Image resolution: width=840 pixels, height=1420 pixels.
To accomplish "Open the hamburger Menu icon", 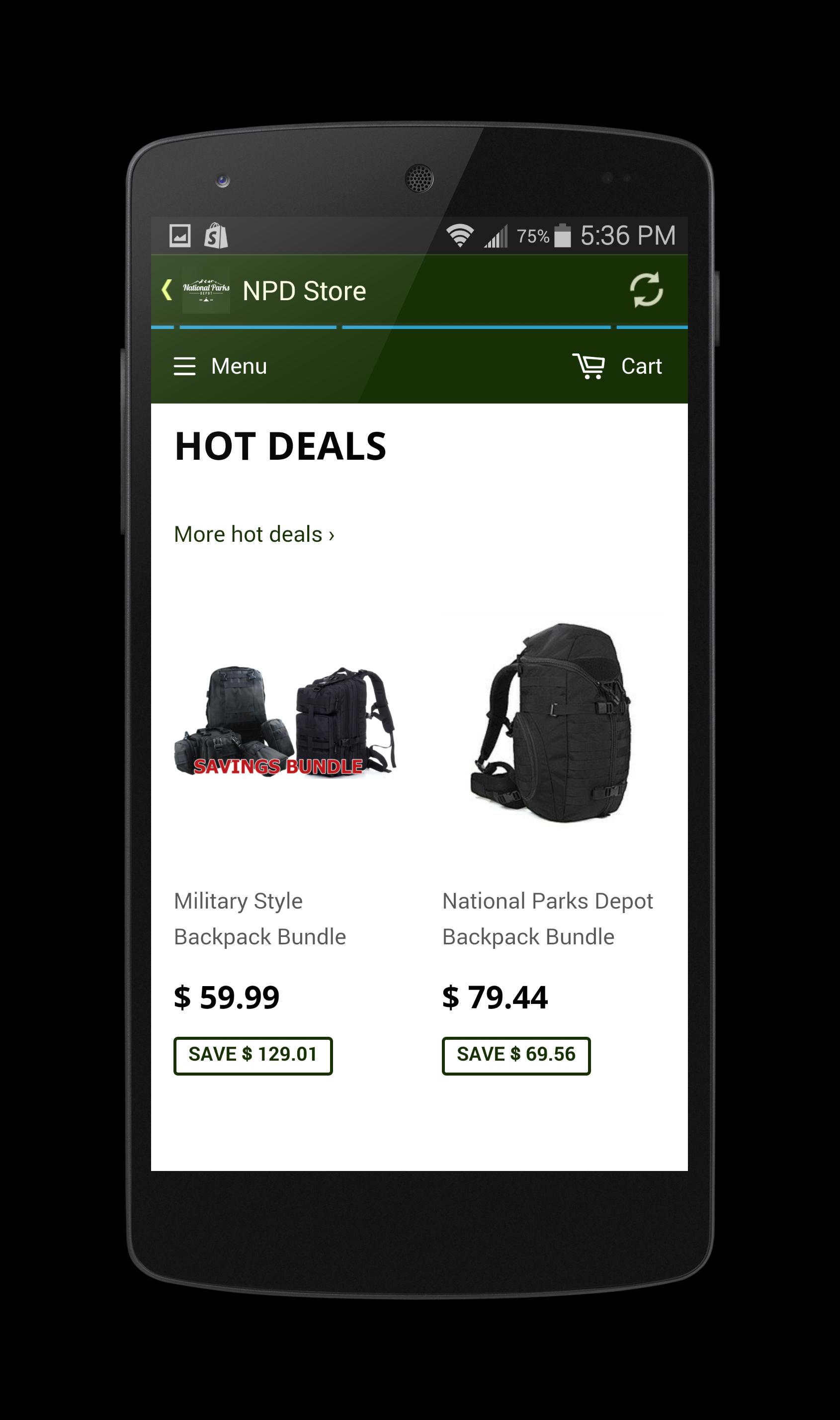I will [x=184, y=366].
